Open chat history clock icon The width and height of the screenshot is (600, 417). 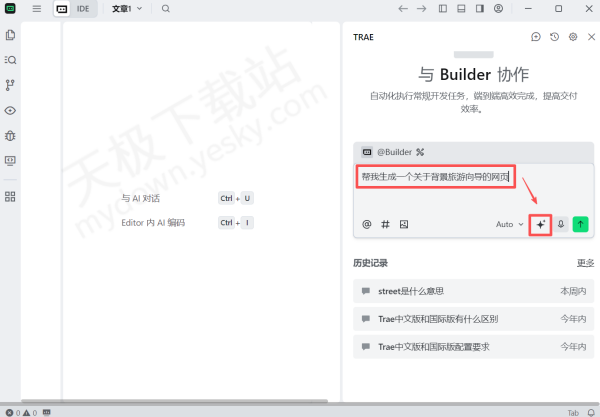pos(555,37)
